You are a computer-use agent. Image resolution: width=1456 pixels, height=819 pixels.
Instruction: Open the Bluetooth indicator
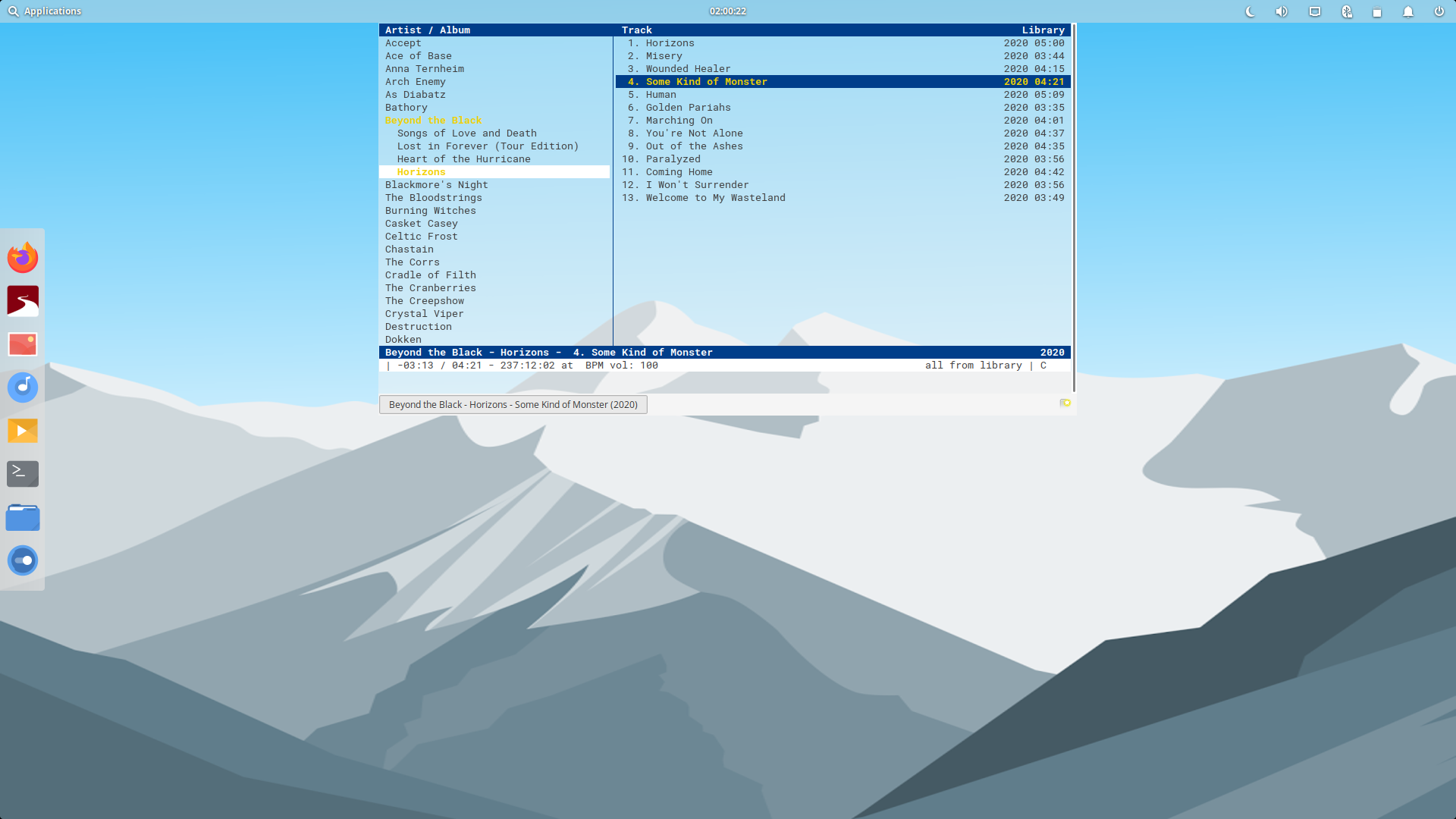[x=1347, y=11]
